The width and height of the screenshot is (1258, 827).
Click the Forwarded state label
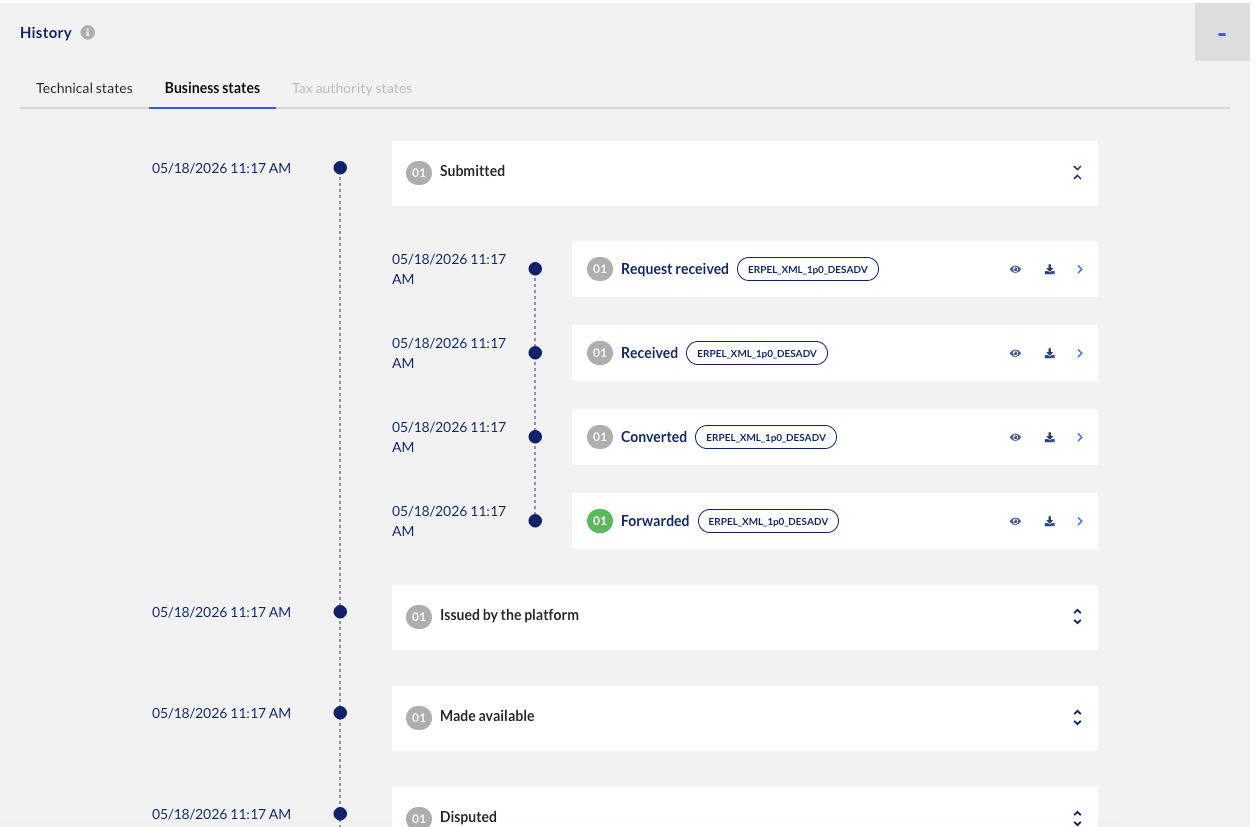[x=655, y=521]
